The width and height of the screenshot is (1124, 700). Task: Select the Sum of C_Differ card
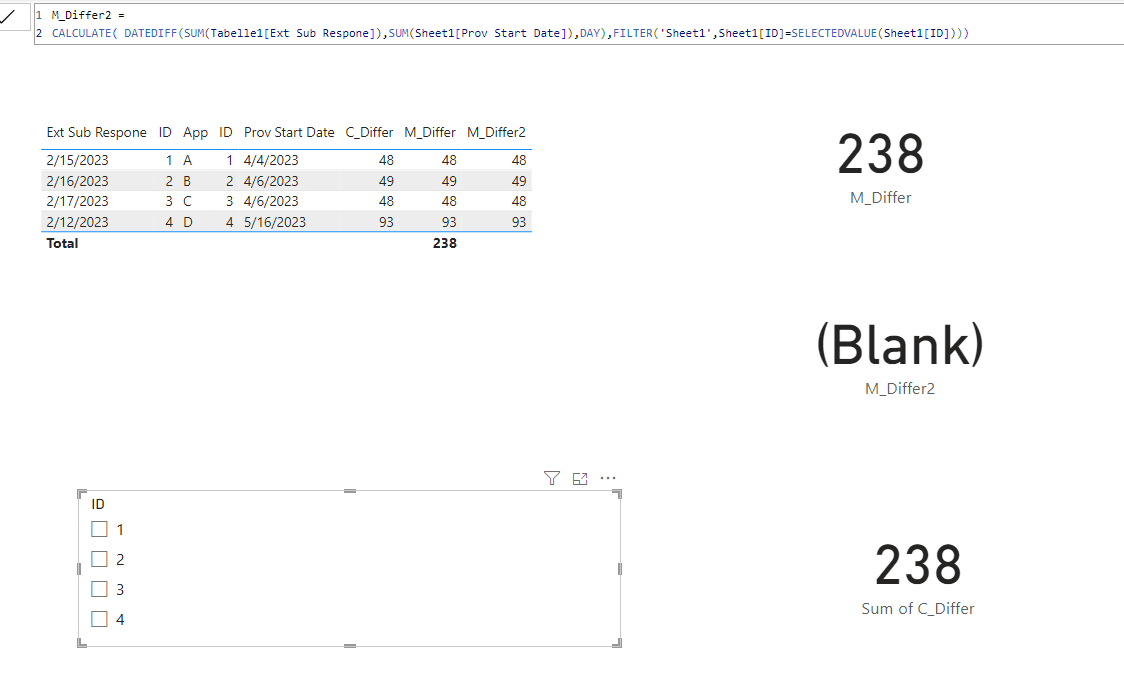click(x=918, y=578)
